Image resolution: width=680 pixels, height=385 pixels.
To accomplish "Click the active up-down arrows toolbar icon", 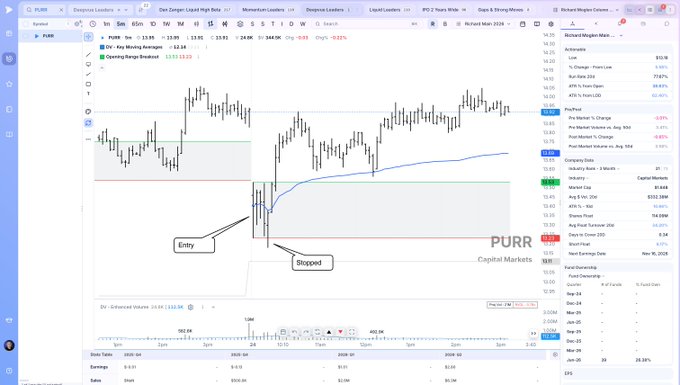I will click(x=211, y=24).
